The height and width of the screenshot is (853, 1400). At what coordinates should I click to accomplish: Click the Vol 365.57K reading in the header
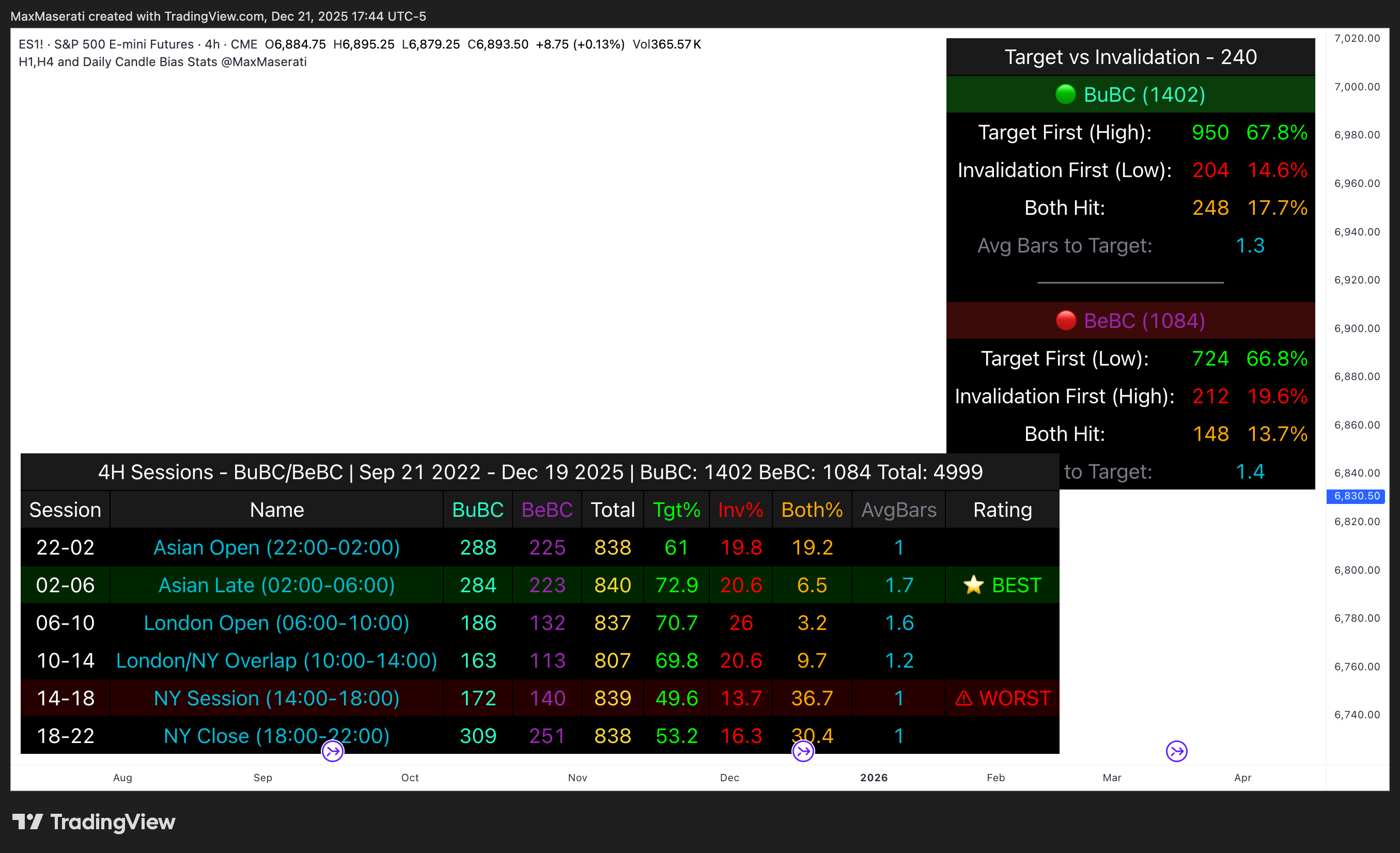[x=667, y=44]
